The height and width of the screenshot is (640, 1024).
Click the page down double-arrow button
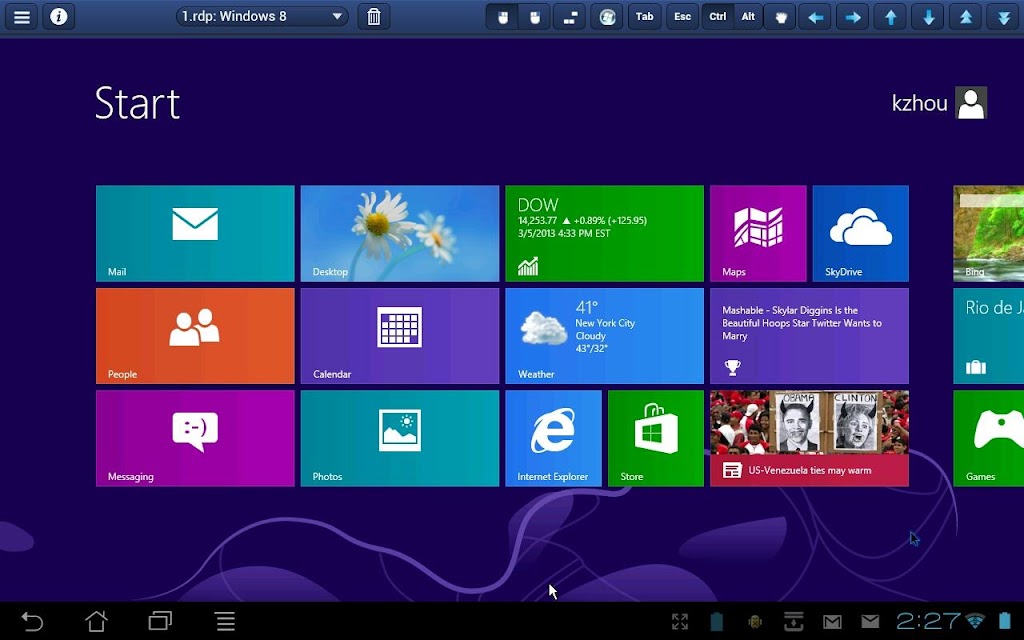1004,17
